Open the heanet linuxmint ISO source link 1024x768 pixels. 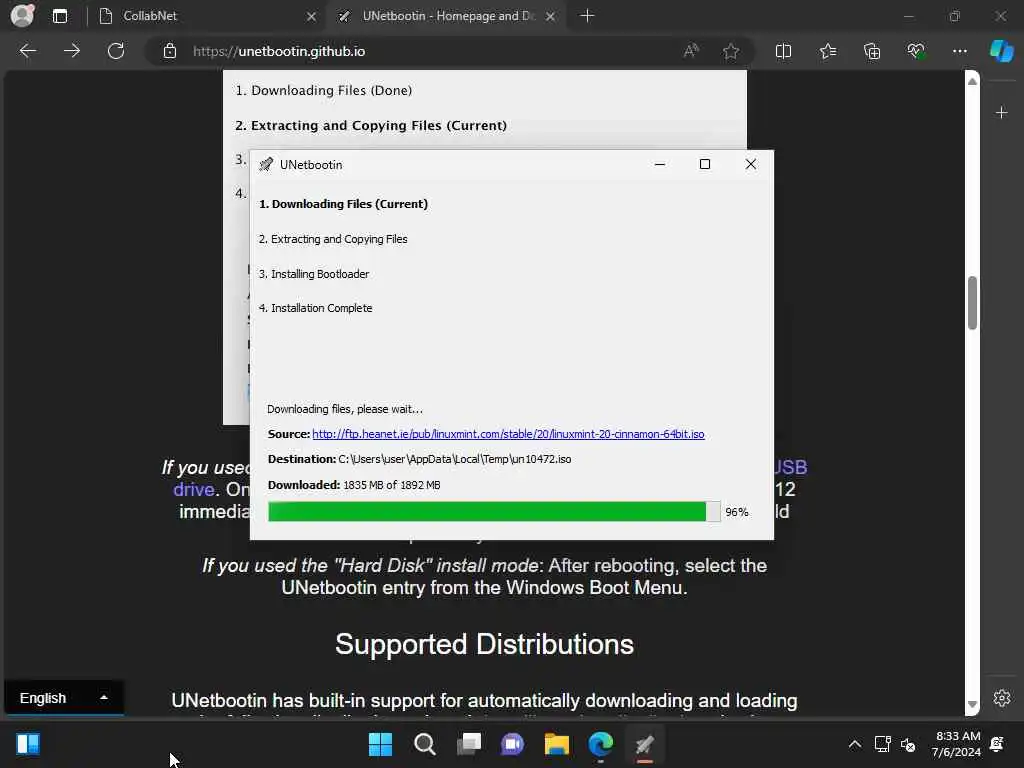[508, 434]
